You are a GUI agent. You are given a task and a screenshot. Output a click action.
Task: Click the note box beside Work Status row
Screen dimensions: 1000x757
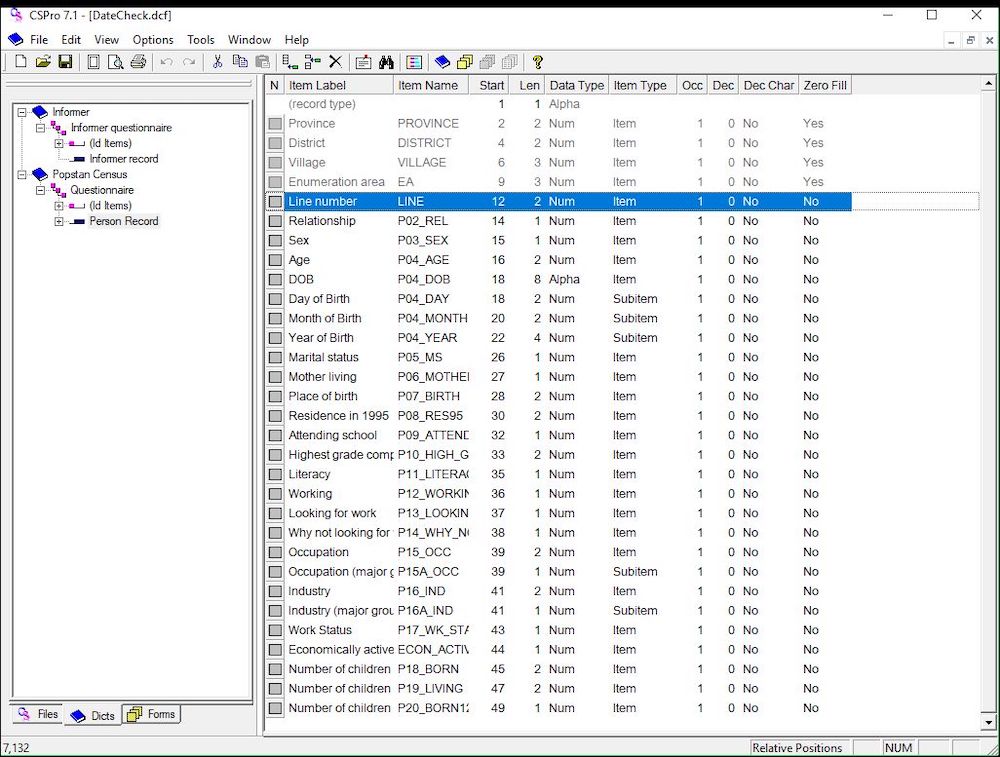275,630
